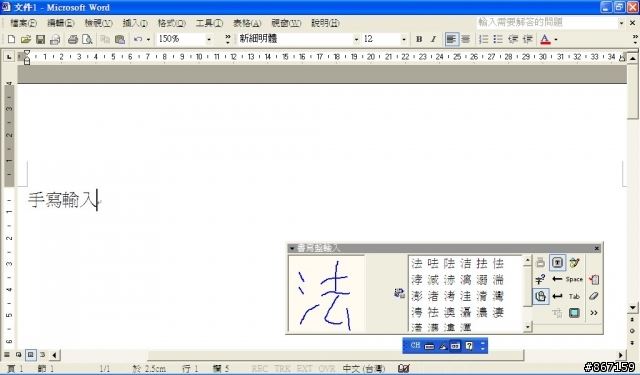Open the 檢視 View menu
This screenshot has height=375, width=640.
98,23
